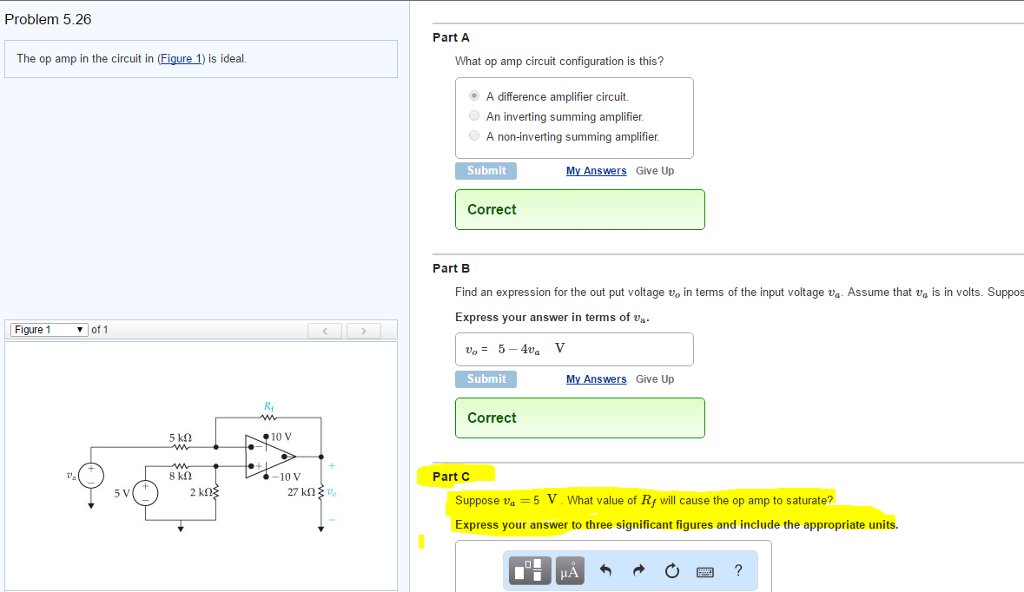The image size is (1024, 592).
Task: Click the 'Part B' heading
Action: point(451,269)
